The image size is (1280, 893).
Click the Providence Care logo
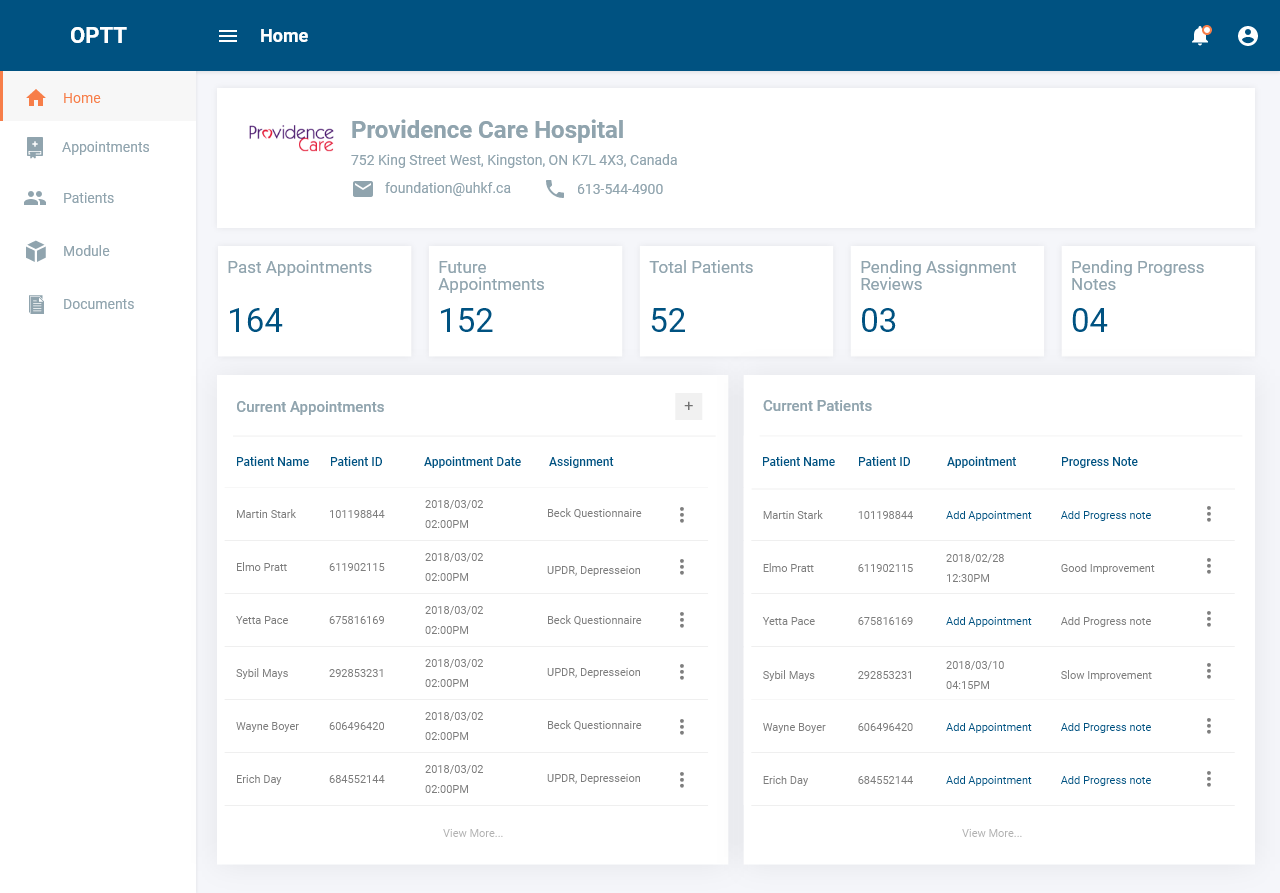coord(291,138)
